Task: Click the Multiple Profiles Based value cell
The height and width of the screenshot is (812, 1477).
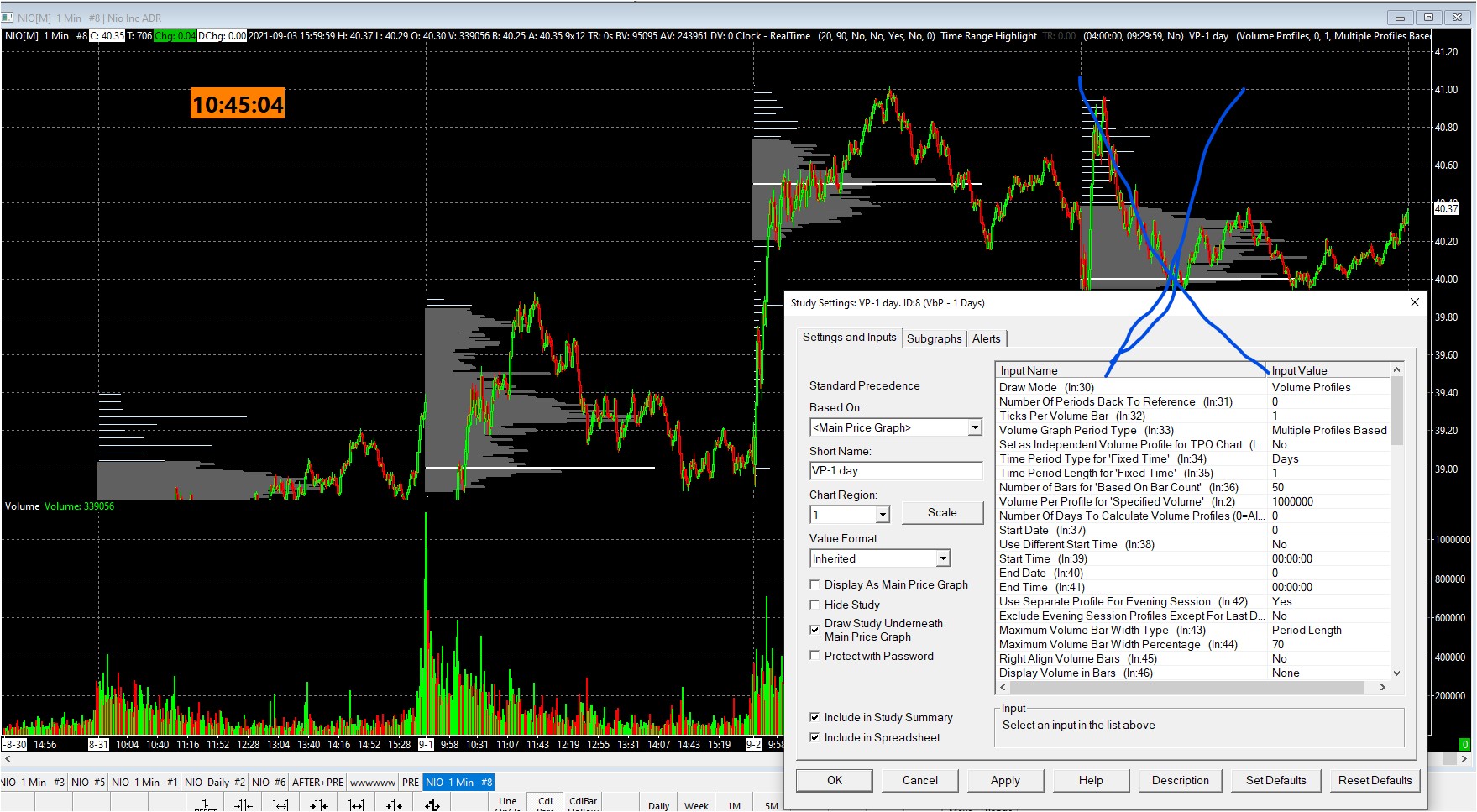Action: [x=1328, y=430]
